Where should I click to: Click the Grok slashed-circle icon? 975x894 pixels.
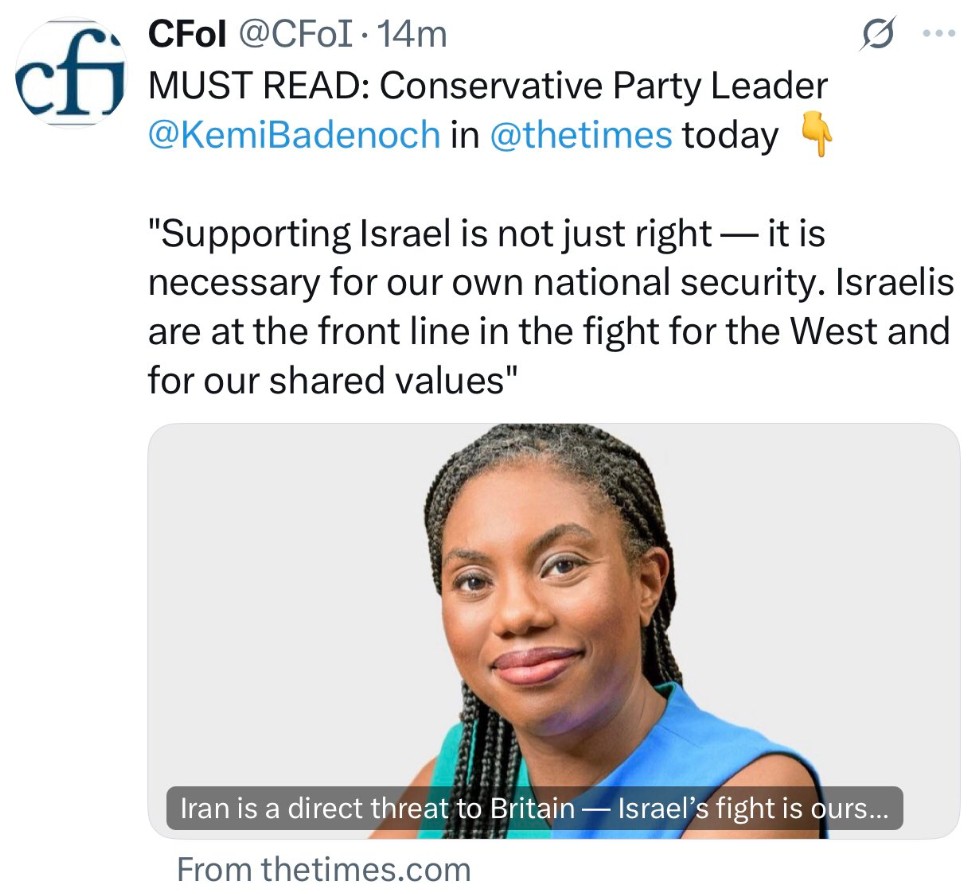click(876, 35)
